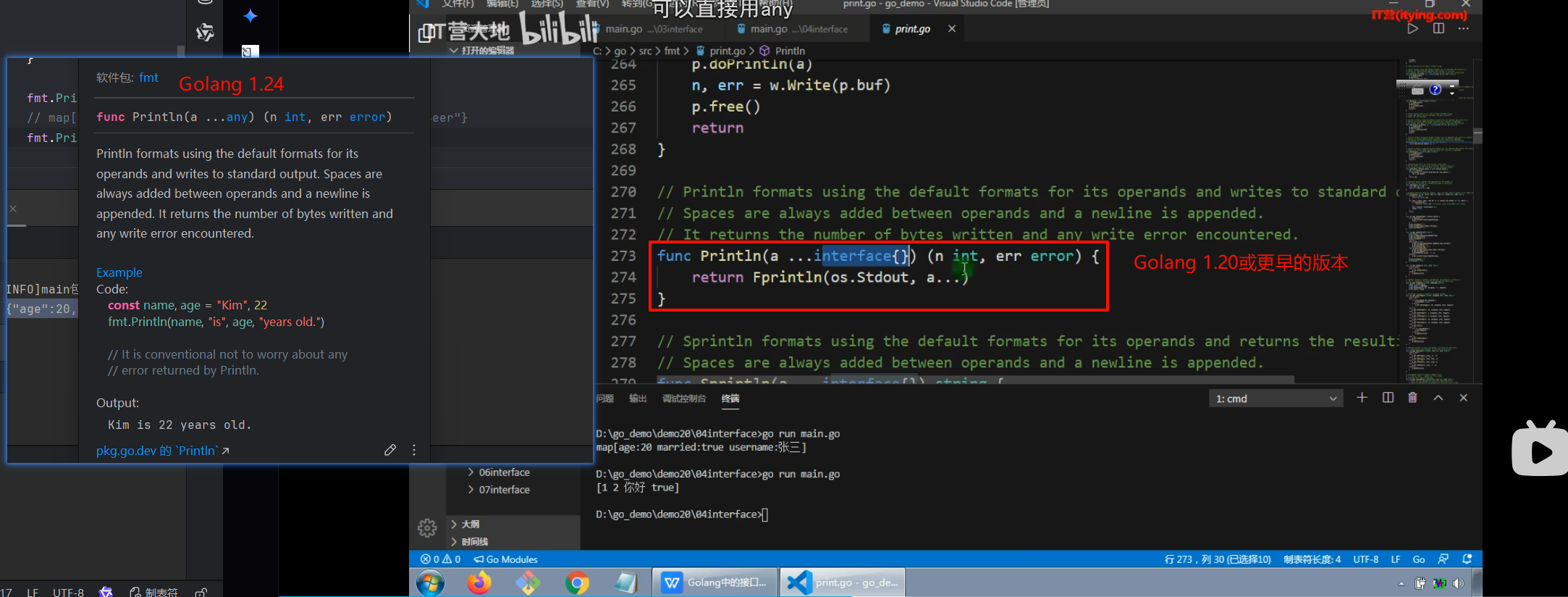This screenshot has width=1568, height=597.
Task: Click the fmt package link
Action: click(148, 78)
